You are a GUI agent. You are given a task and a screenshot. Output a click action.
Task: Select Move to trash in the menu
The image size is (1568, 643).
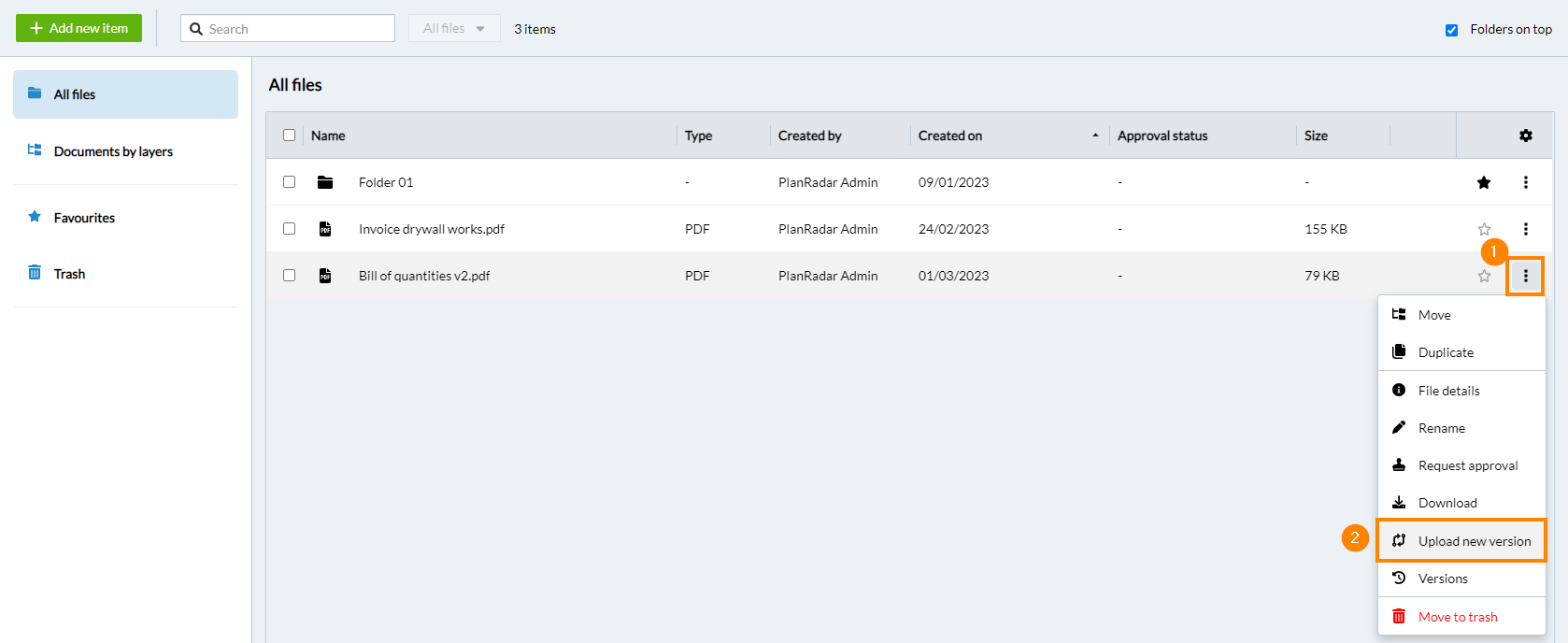click(x=1457, y=617)
